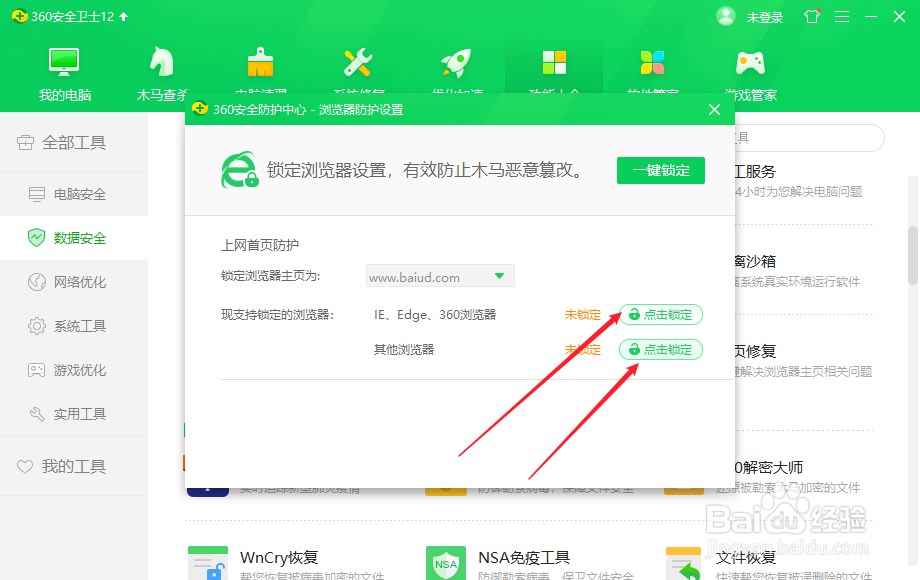Open the 主页修复 tool entry
Screen dimensions: 920x580
[755, 351]
